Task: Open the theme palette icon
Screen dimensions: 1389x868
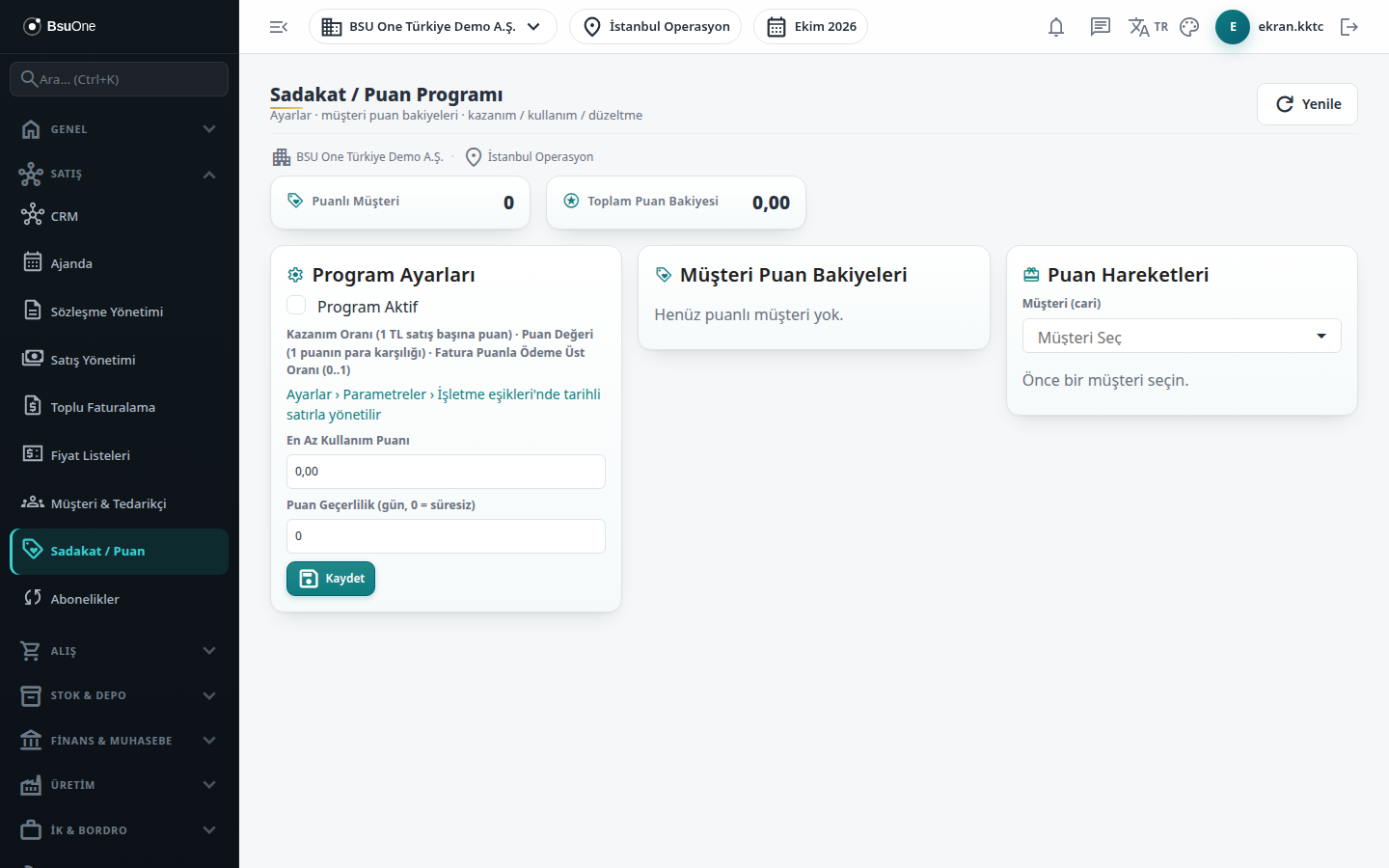Action: coord(1189,27)
